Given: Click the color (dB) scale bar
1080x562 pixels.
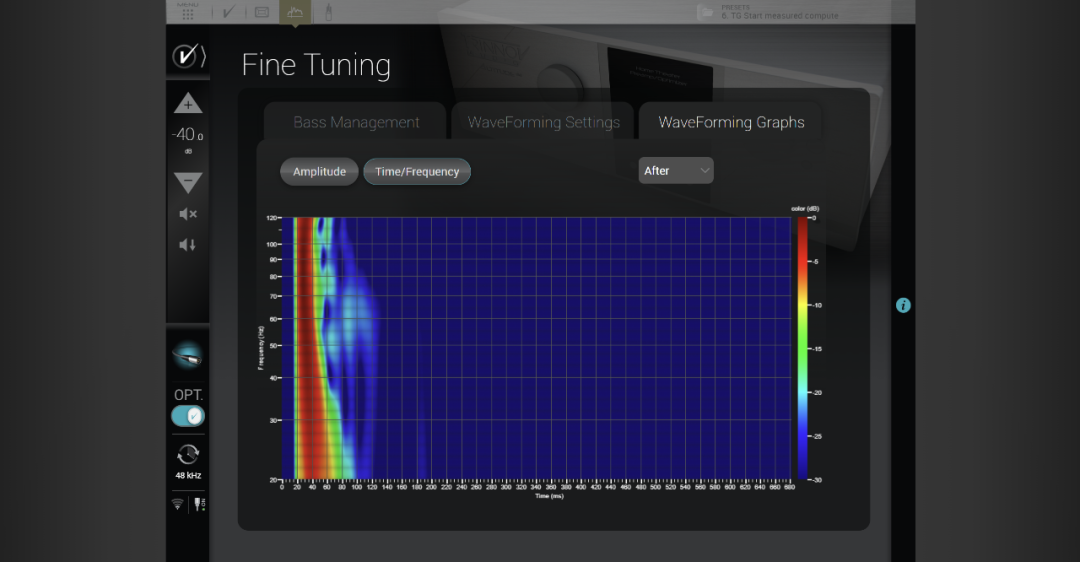Looking at the screenshot, I should (x=802, y=348).
